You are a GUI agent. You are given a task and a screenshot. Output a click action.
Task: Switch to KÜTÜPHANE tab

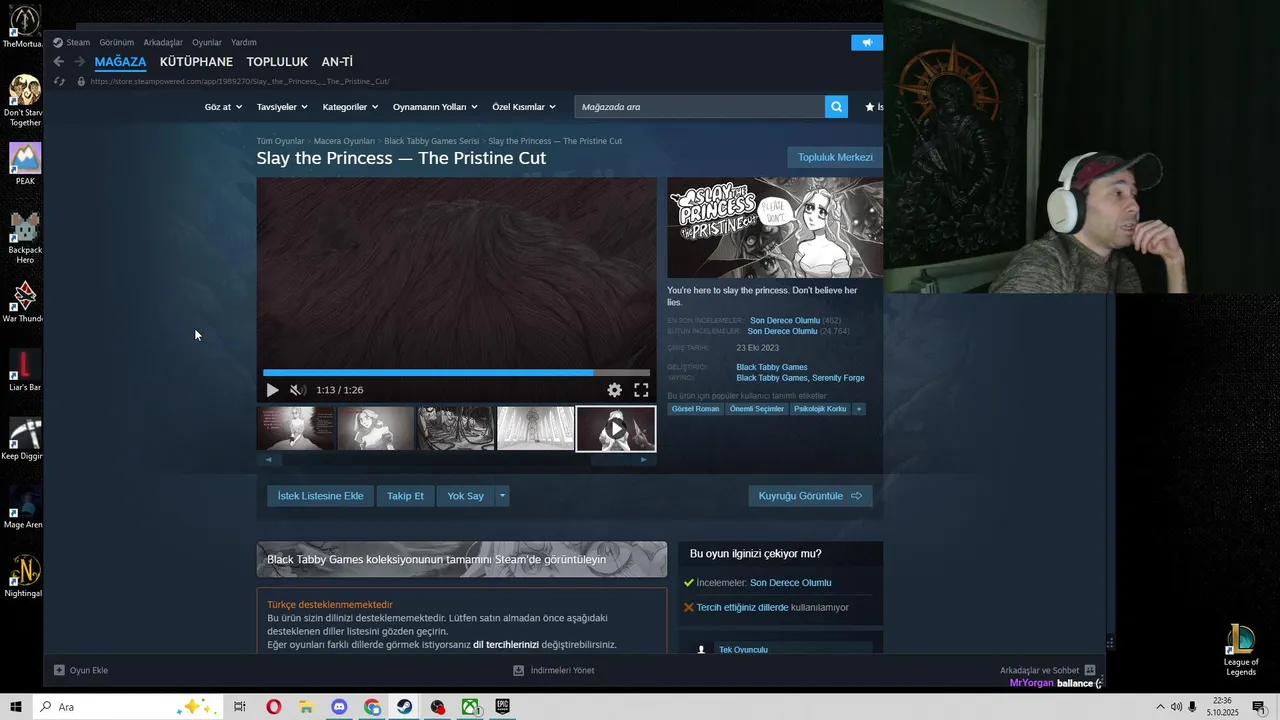click(196, 62)
